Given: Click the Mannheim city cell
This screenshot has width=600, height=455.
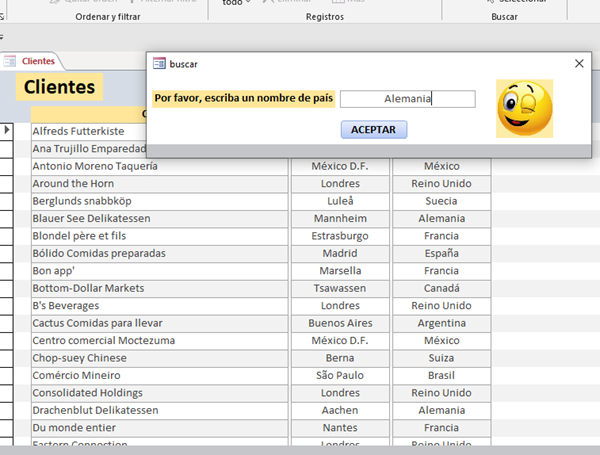Looking at the screenshot, I should coord(340,219).
